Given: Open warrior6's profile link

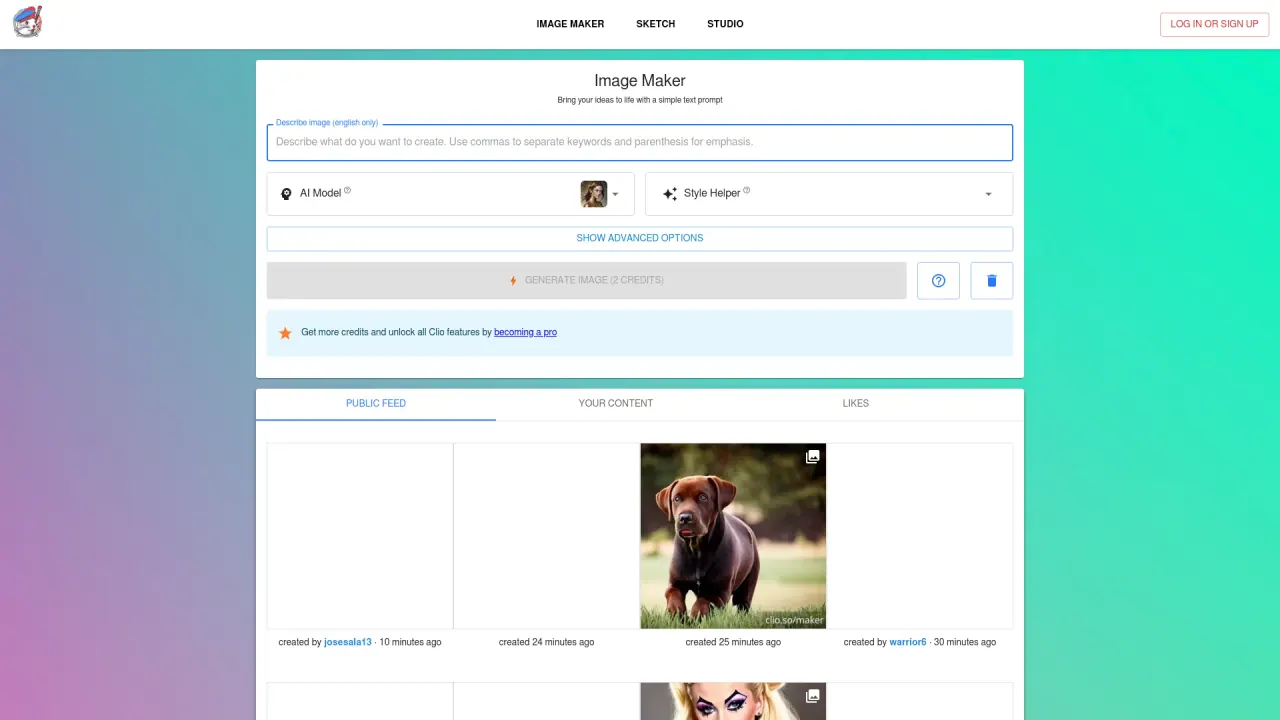Looking at the screenshot, I should click(908, 642).
